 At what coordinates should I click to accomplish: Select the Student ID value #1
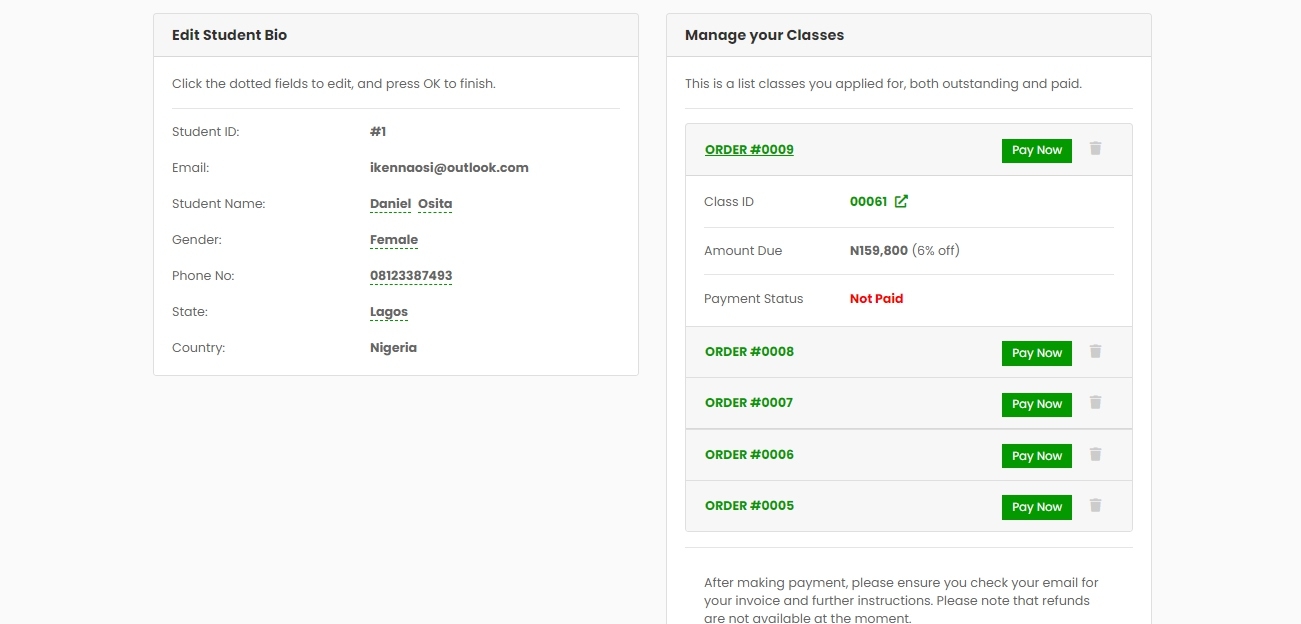378,132
